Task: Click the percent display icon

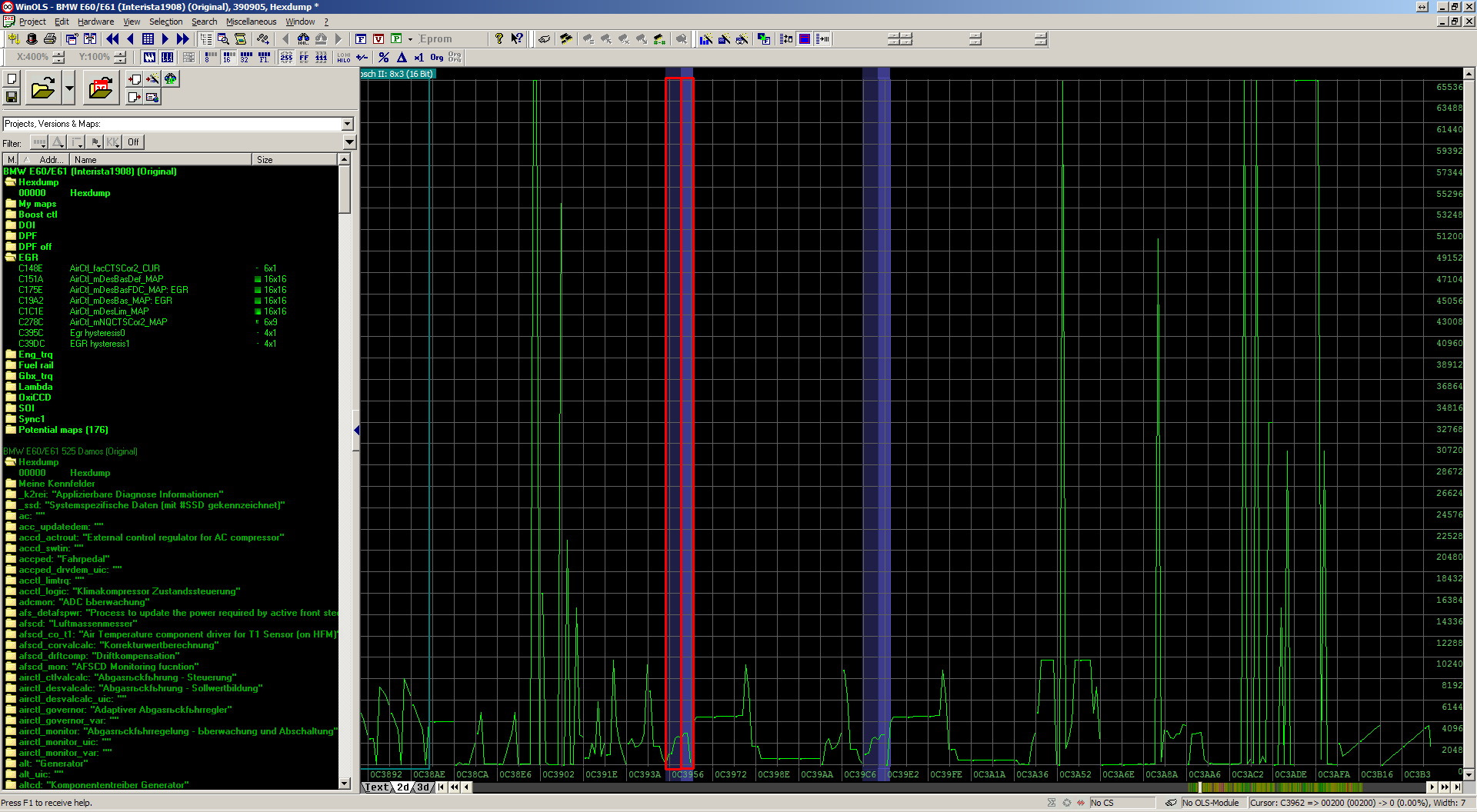Action: pyautogui.click(x=383, y=58)
